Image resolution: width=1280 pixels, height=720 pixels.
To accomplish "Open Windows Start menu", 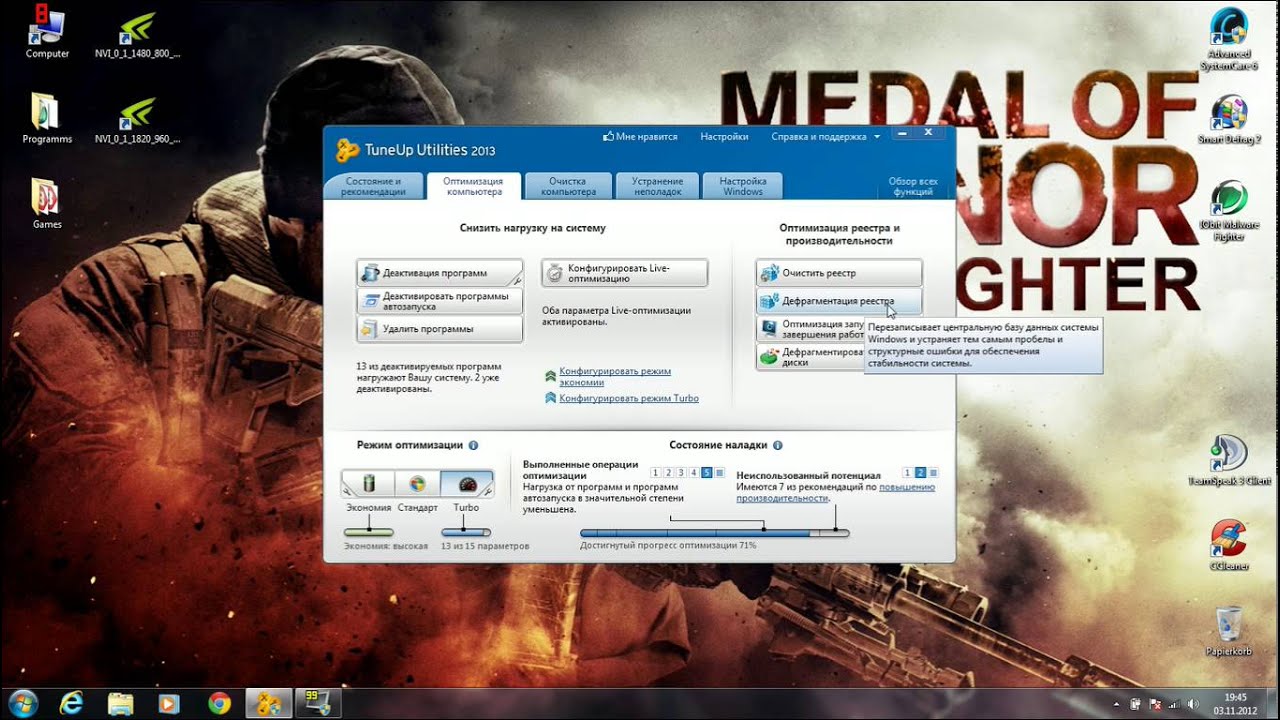I will 21,703.
